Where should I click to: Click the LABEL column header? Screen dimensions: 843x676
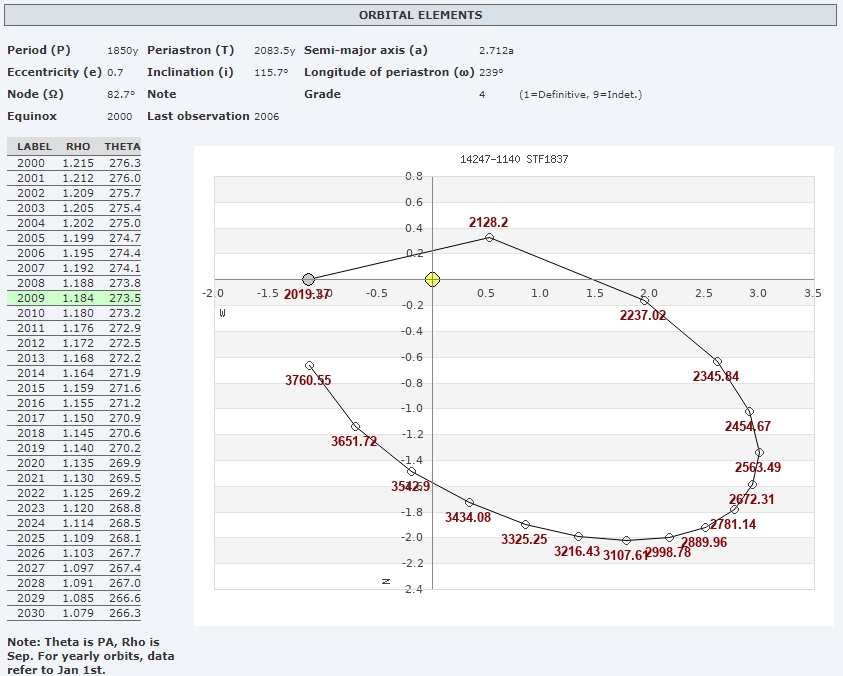(x=34, y=147)
